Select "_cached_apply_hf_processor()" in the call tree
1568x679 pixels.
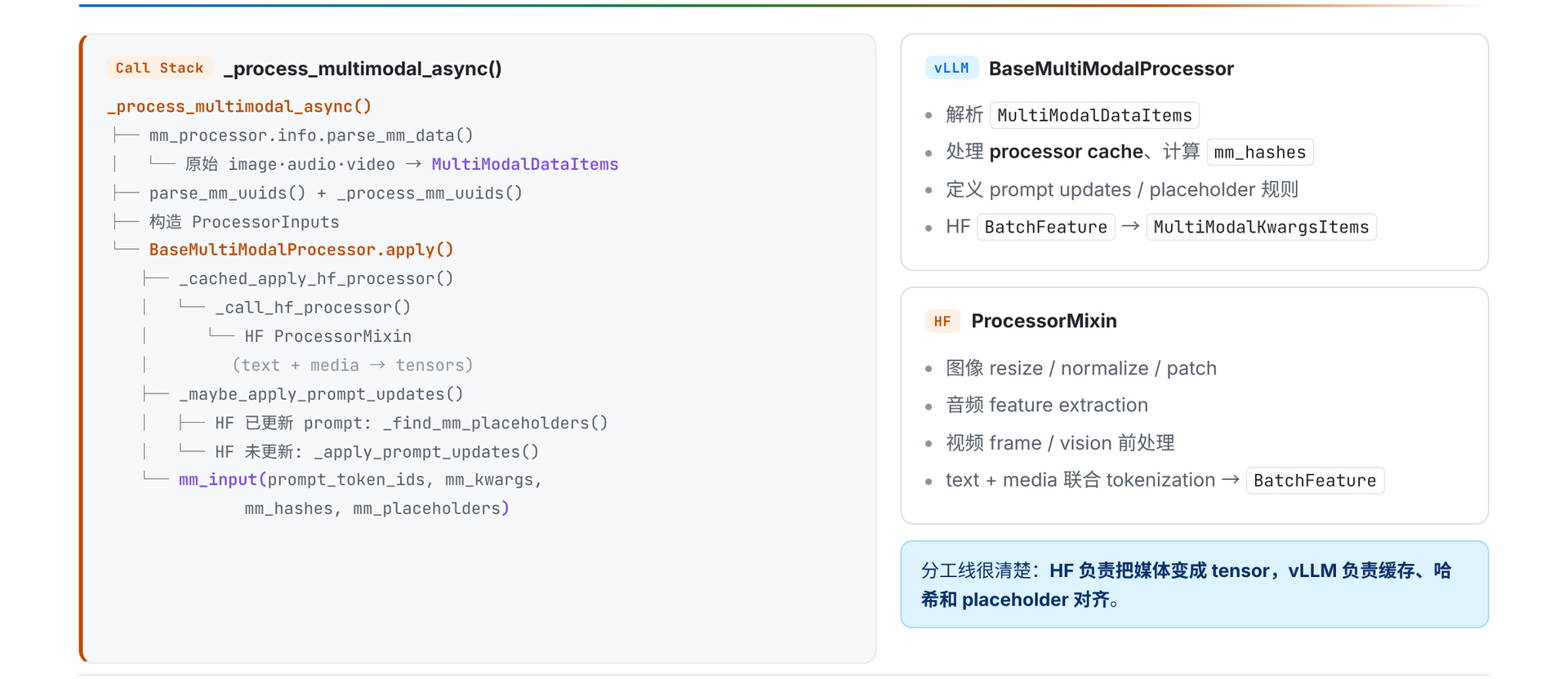click(x=316, y=279)
